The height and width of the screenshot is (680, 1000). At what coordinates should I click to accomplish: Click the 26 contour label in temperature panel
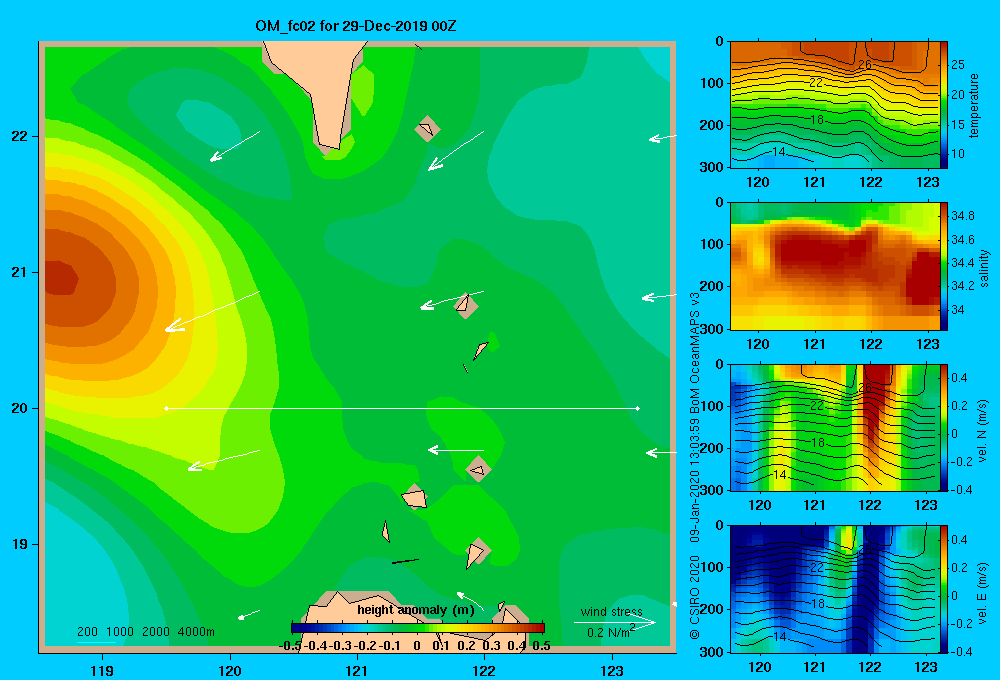click(x=864, y=64)
